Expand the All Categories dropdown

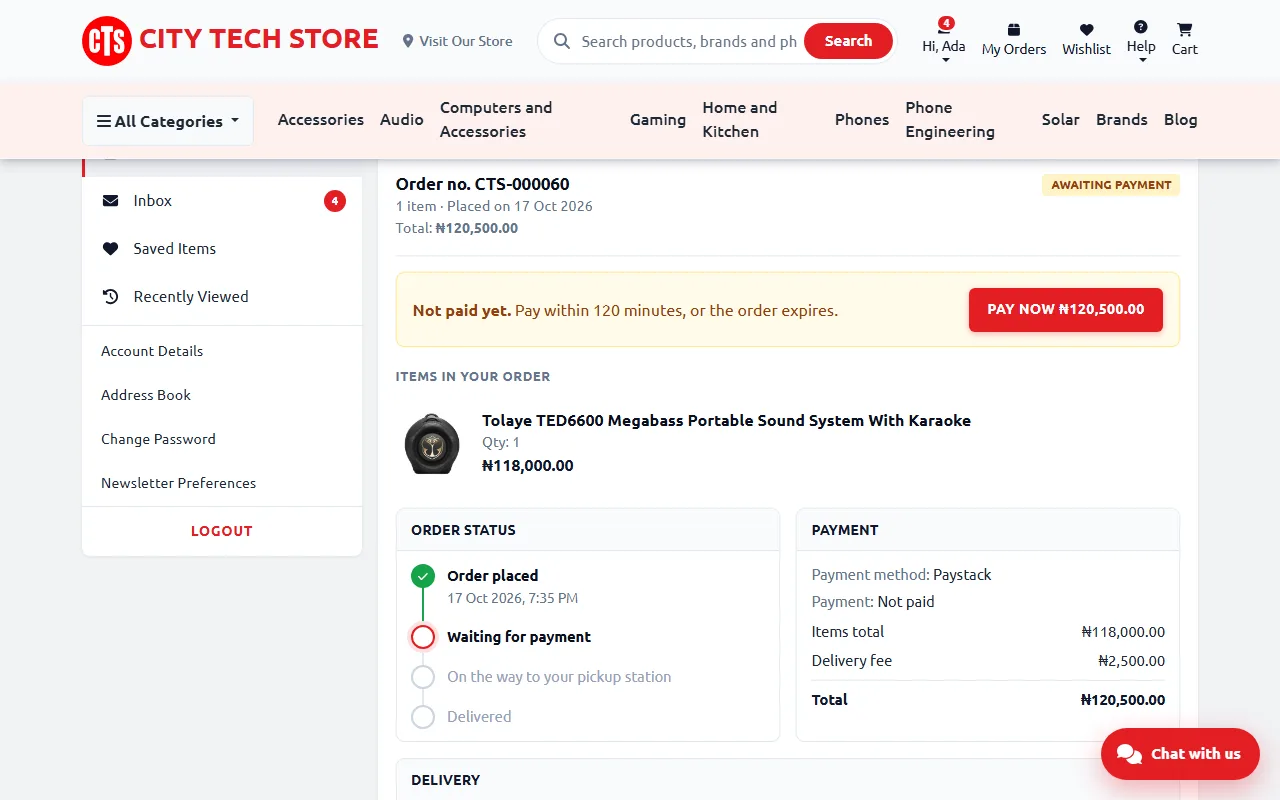coord(168,121)
